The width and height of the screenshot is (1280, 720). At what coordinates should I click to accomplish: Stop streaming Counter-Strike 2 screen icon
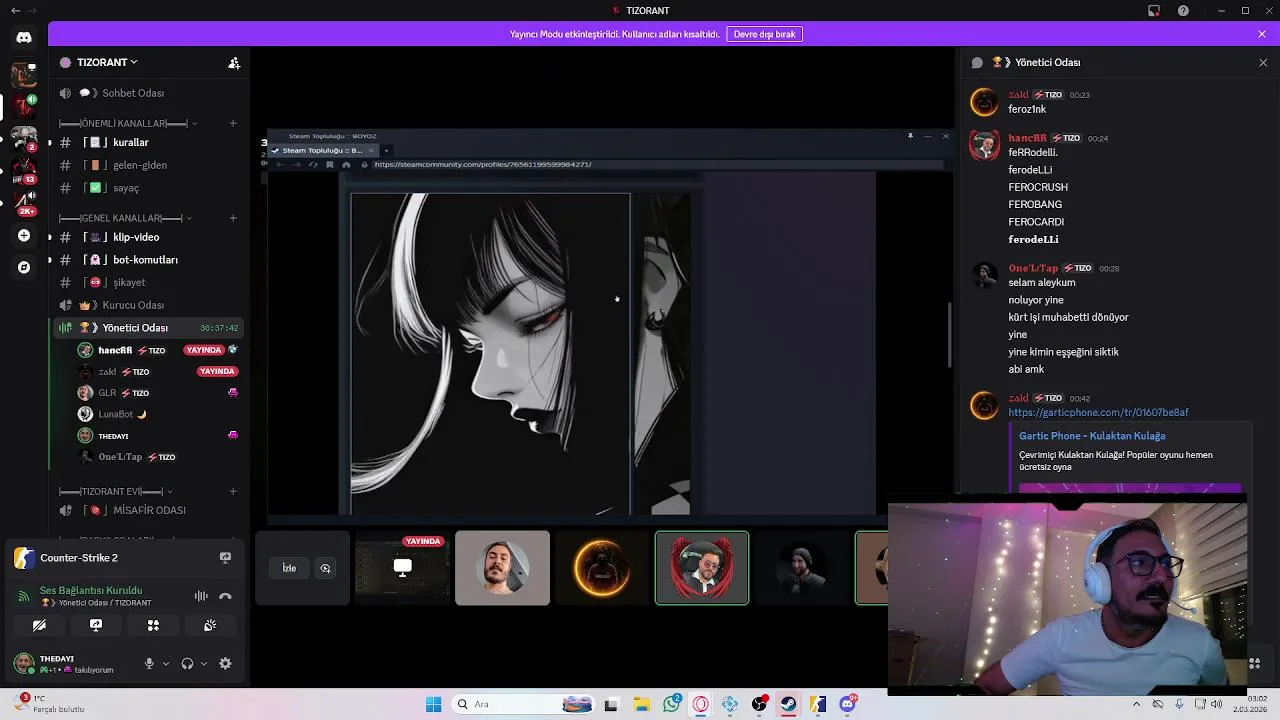click(x=225, y=558)
